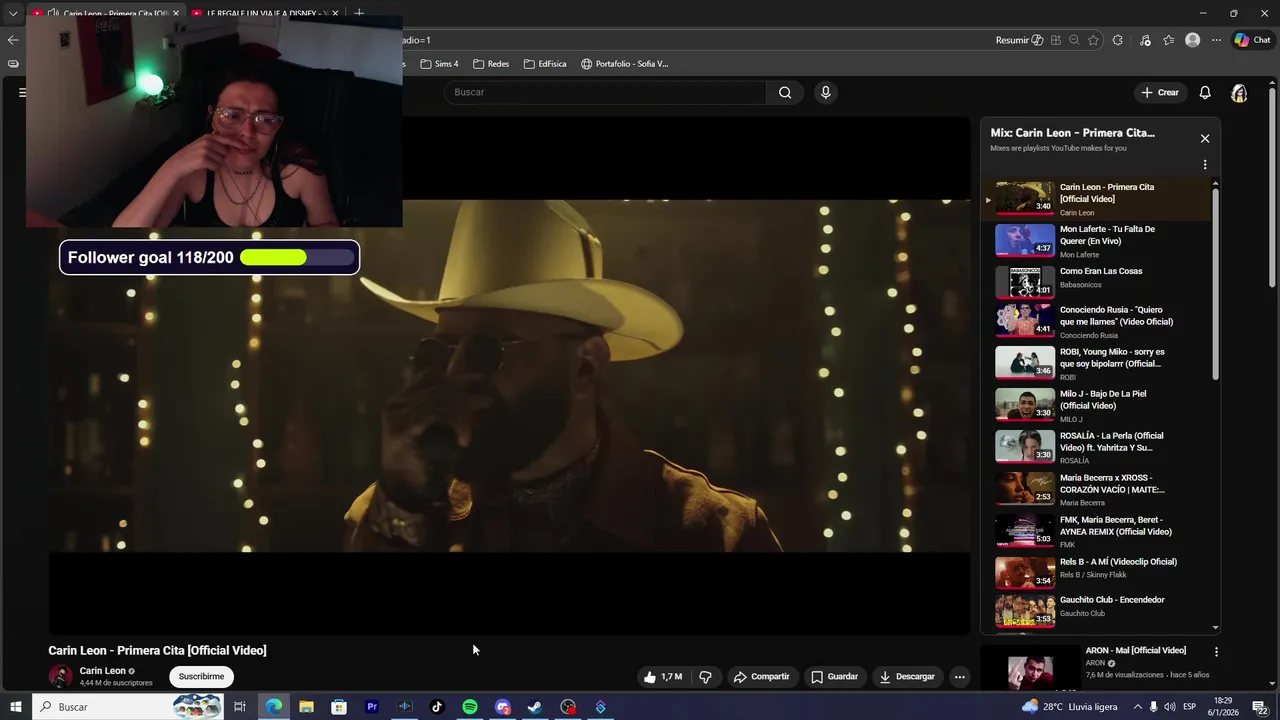Screen dimensions: 1280x720
Task: Click the zoom-out magnifier in address bar
Action: point(1074,40)
